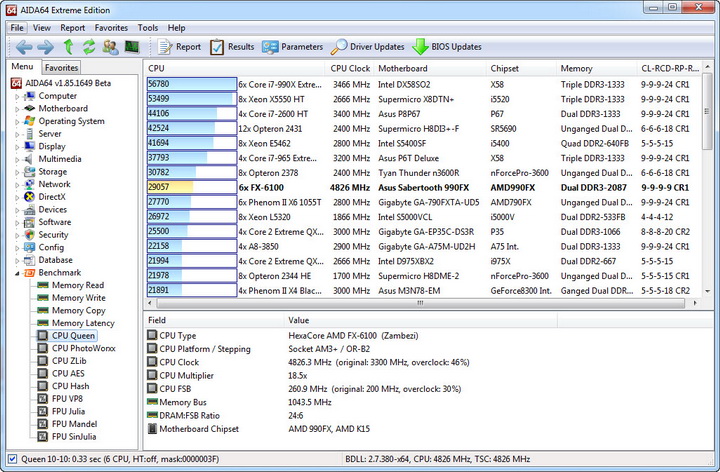Expand the DirectX tree node
Image resolution: width=720 pixels, height=472 pixels.
coord(17,197)
